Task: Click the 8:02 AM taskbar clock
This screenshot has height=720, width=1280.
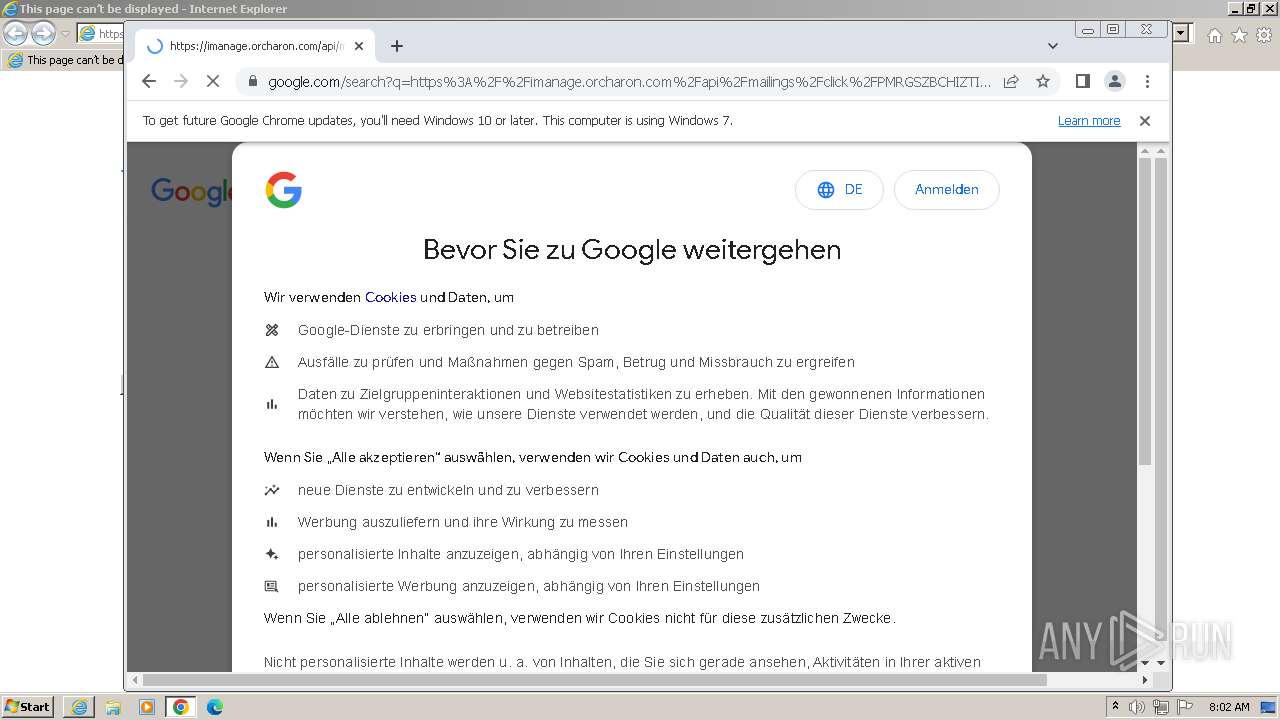Action: click(1229, 707)
